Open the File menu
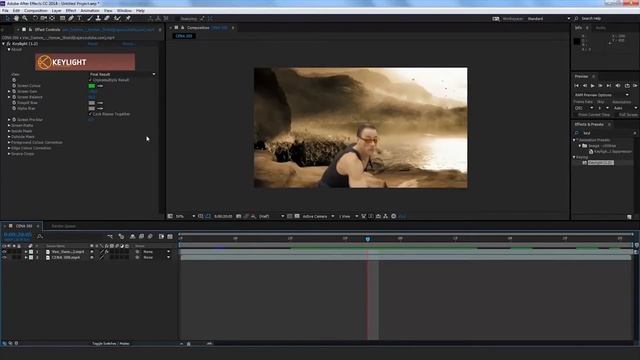The height and width of the screenshot is (360, 640). click(5, 11)
